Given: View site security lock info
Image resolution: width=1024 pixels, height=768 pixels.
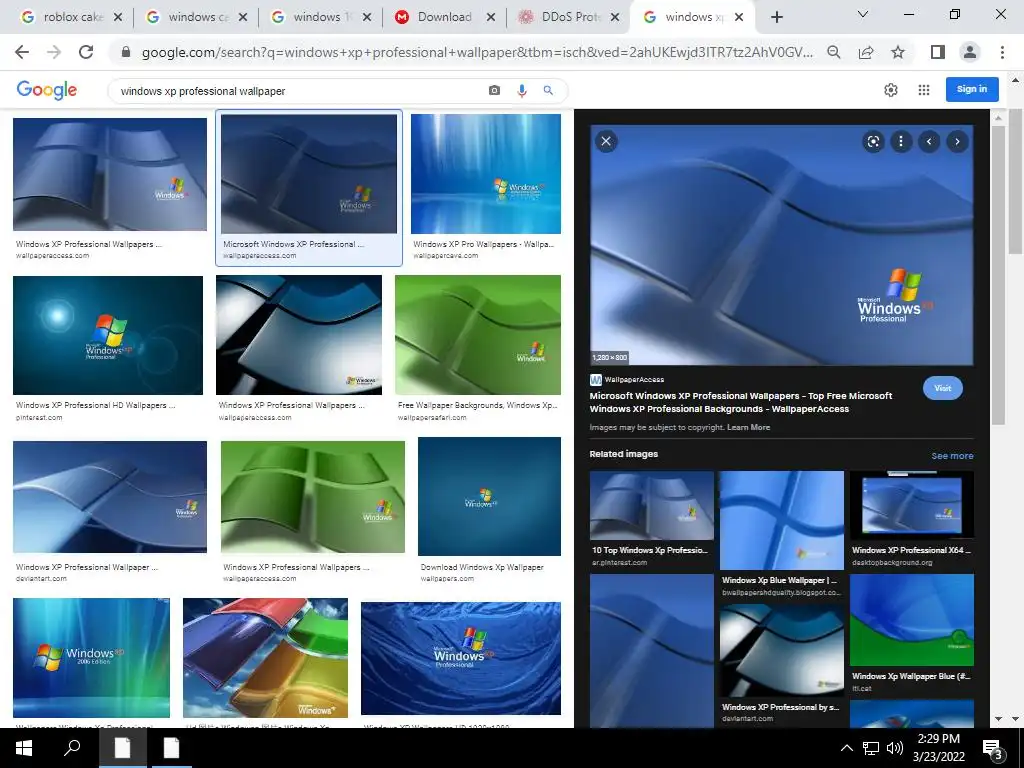Looking at the screenshot, I should pos(126,52).
